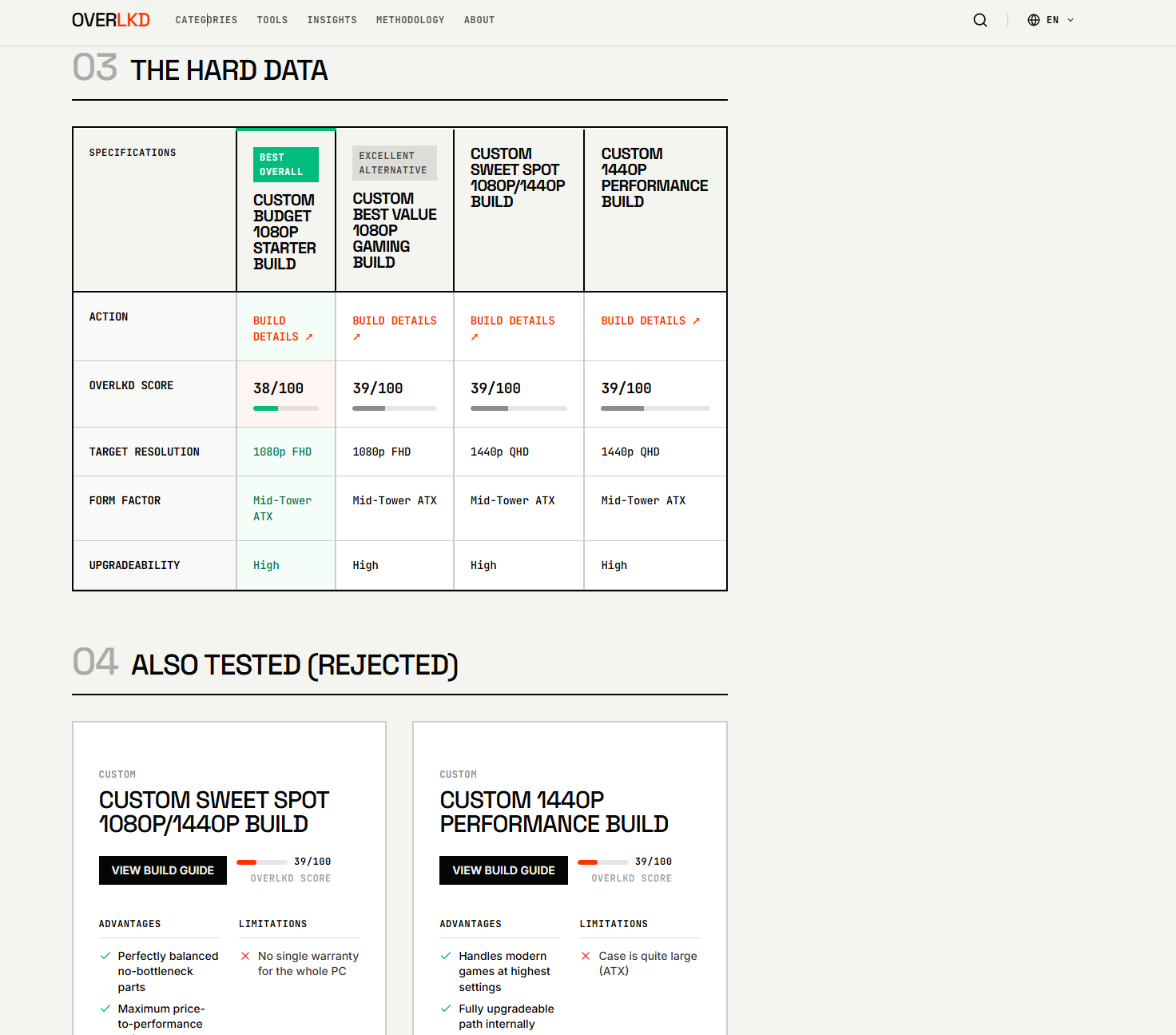The height and width of the screenshot is (1035, 1176).
Task: Click the Best Overall badge
Action: click(286, 165)
